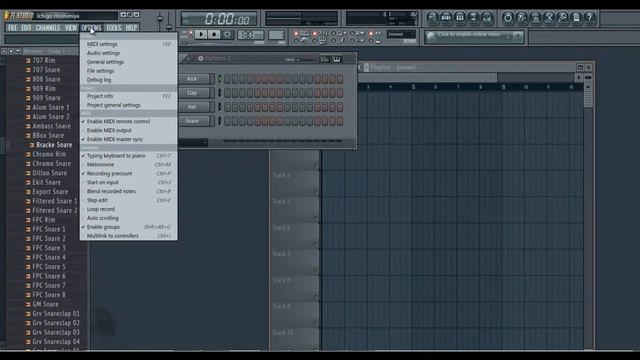The width and height of the screenshot is (640, 360).
Task: Click the undo/redo last edit toolbar icon
Action: tap(508, 17)
